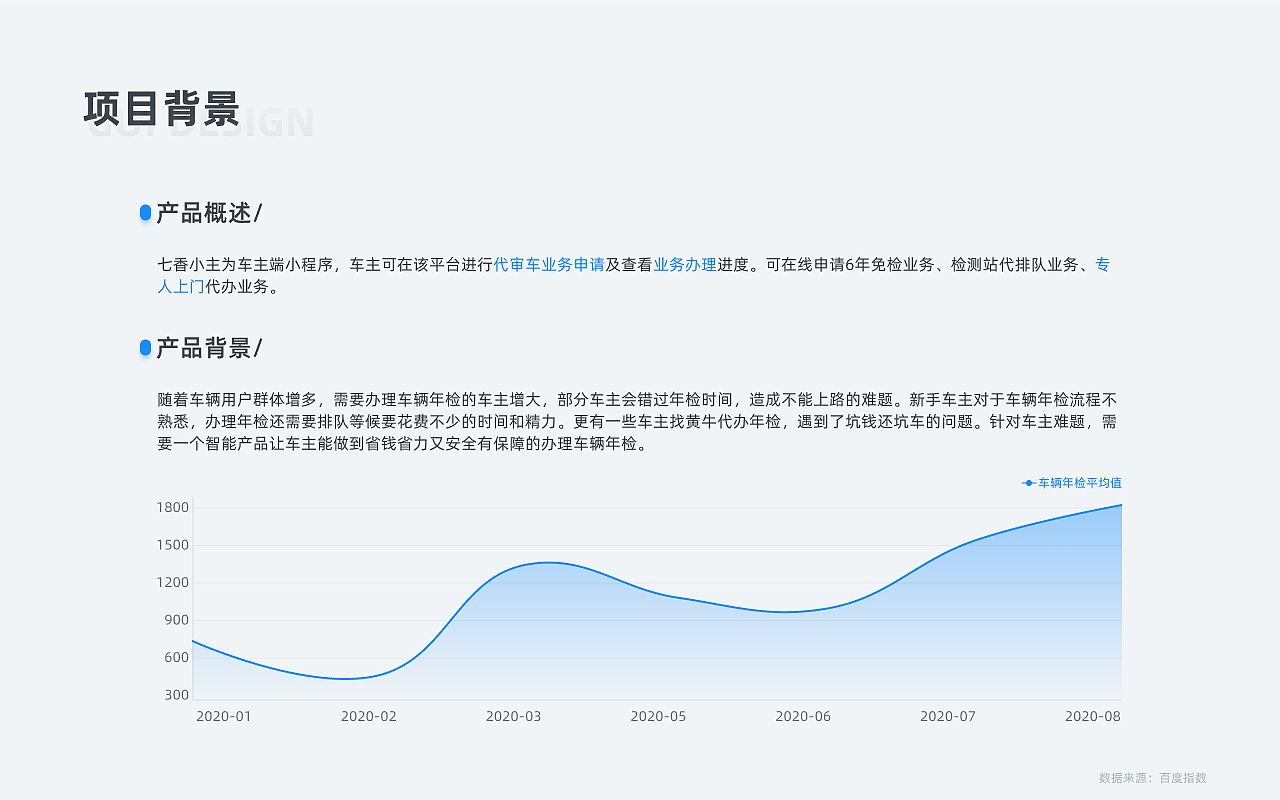Click the 2020-03 x-axis label
Viewport: 1280px width, 800px height.
[x=513, y=716]
